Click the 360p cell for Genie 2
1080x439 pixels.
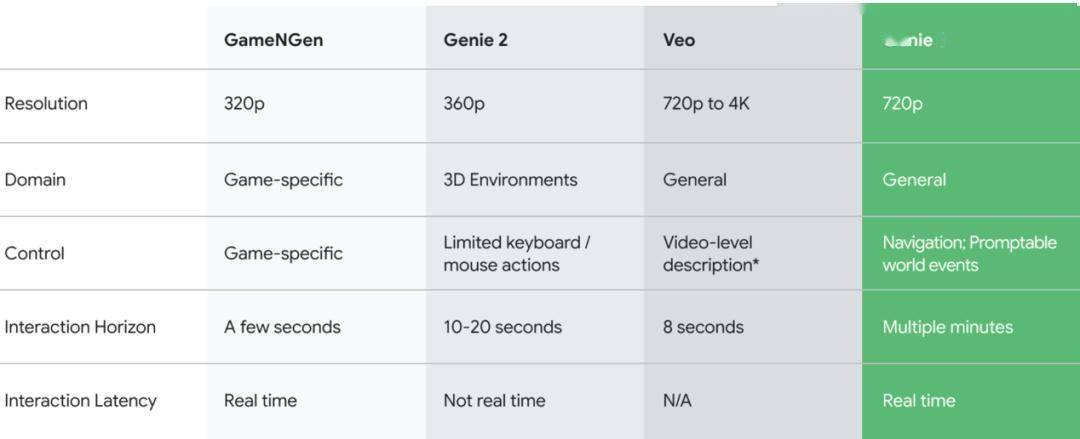coord(464,104)
